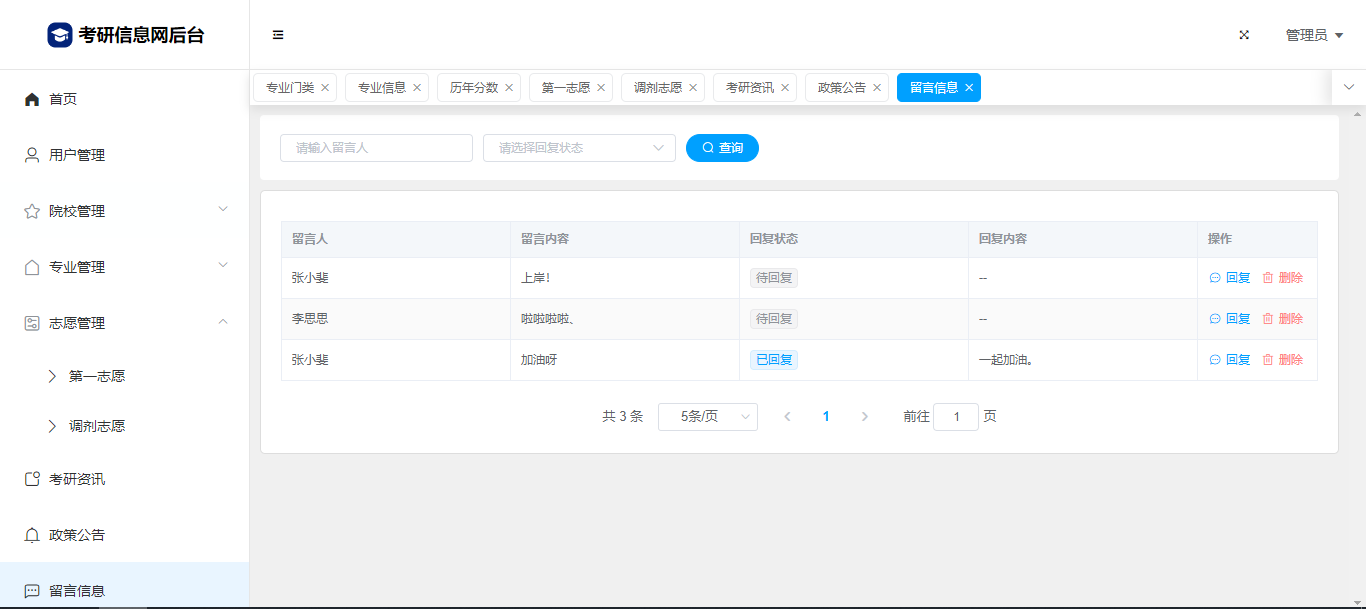The image size is (1366, 609).
Task: Expand the 院校管理 submenu
Action: point(222,210)
